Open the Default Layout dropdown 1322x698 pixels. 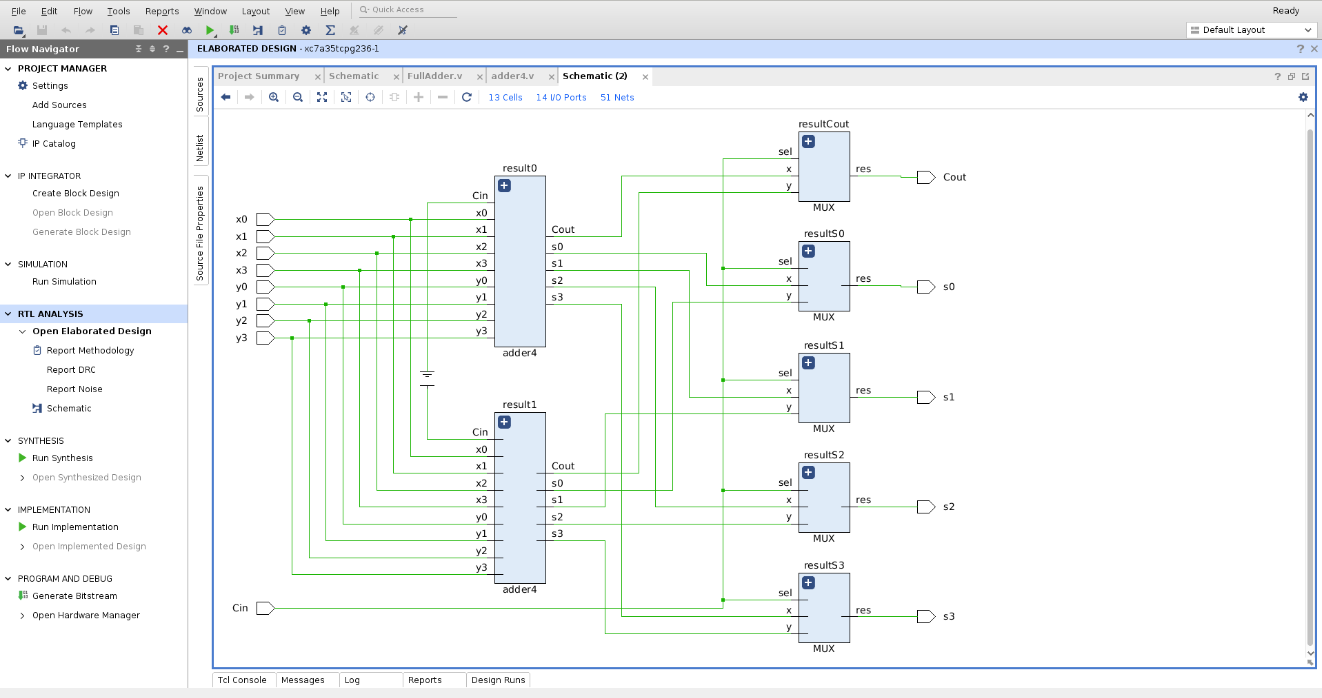click(x=1252, y=30)
